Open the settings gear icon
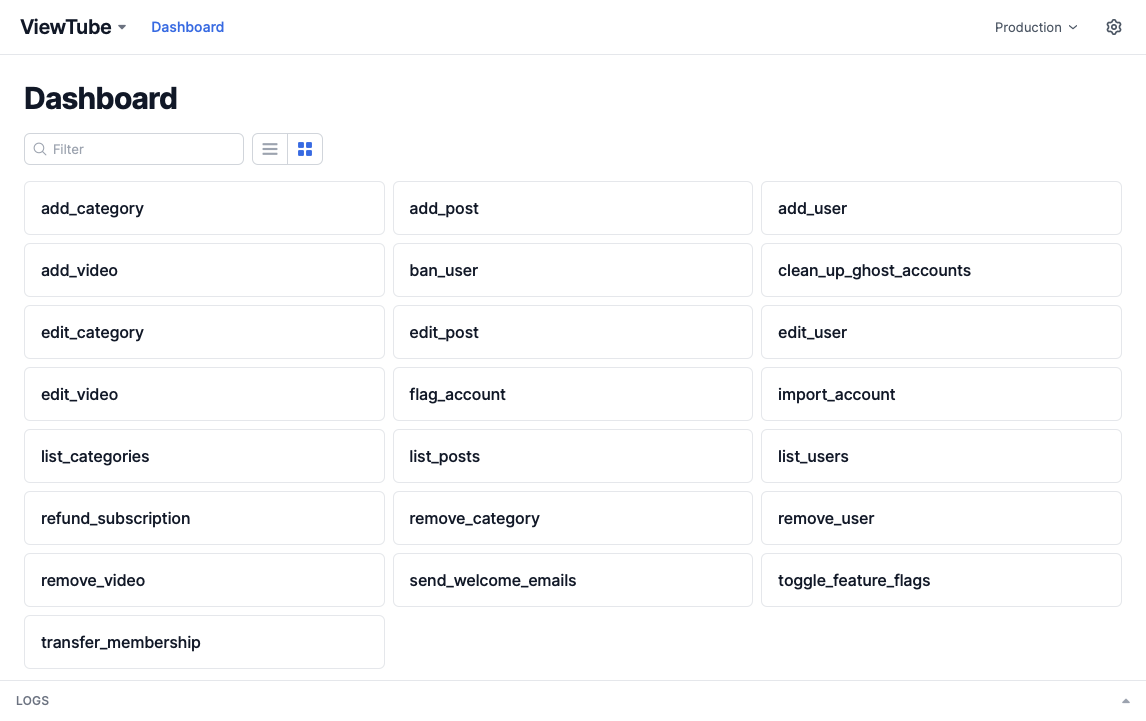Image resolution: width=1146 pixels, height=721 pixels. pos(1114,27)
